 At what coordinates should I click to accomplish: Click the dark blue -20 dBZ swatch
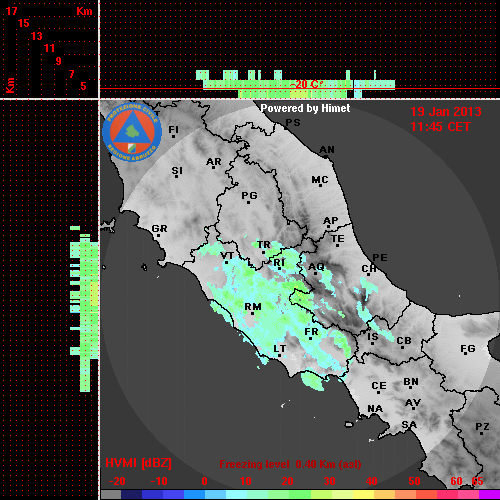[x=131, y=494]
